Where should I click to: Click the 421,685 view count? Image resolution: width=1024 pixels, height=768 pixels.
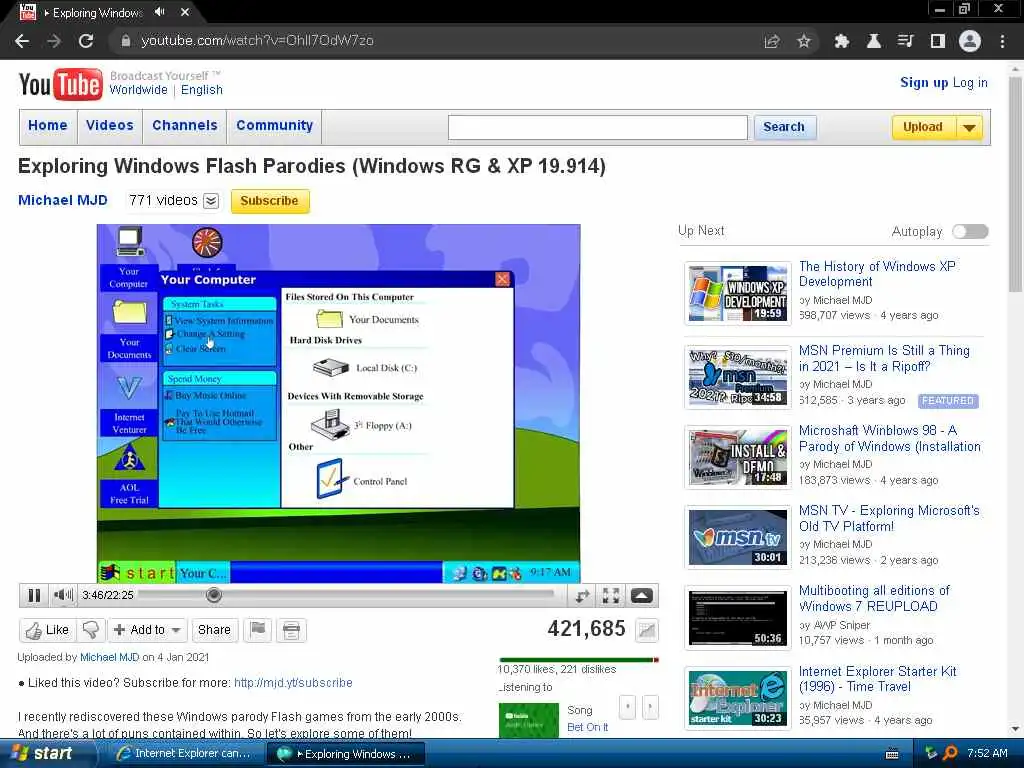tap(586, 628)
